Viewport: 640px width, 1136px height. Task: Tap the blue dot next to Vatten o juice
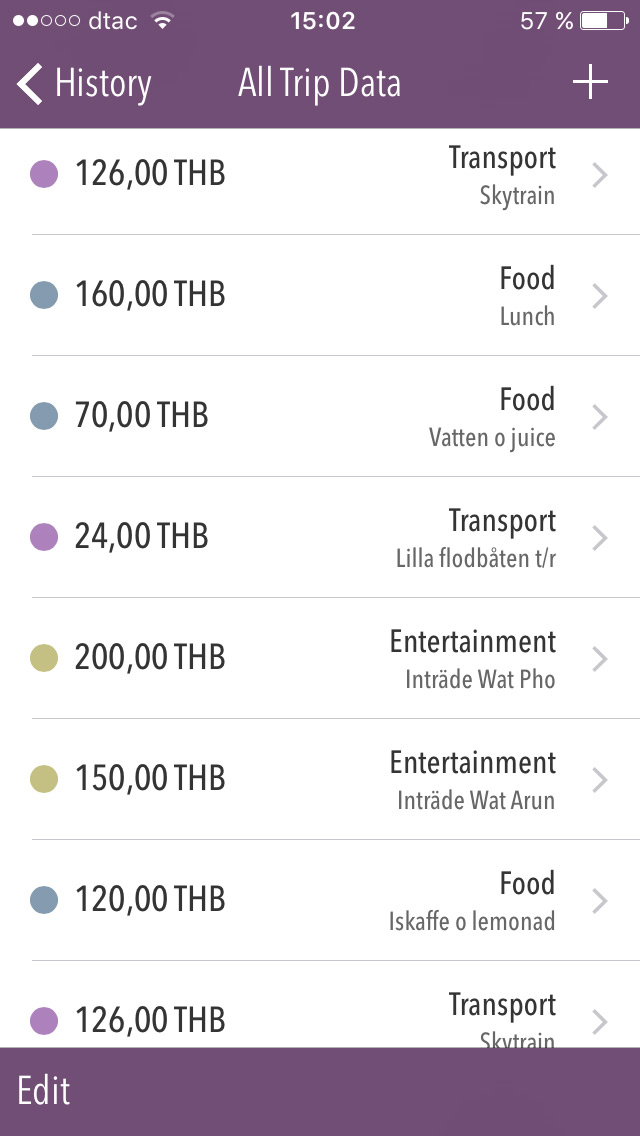coord(44,416)
